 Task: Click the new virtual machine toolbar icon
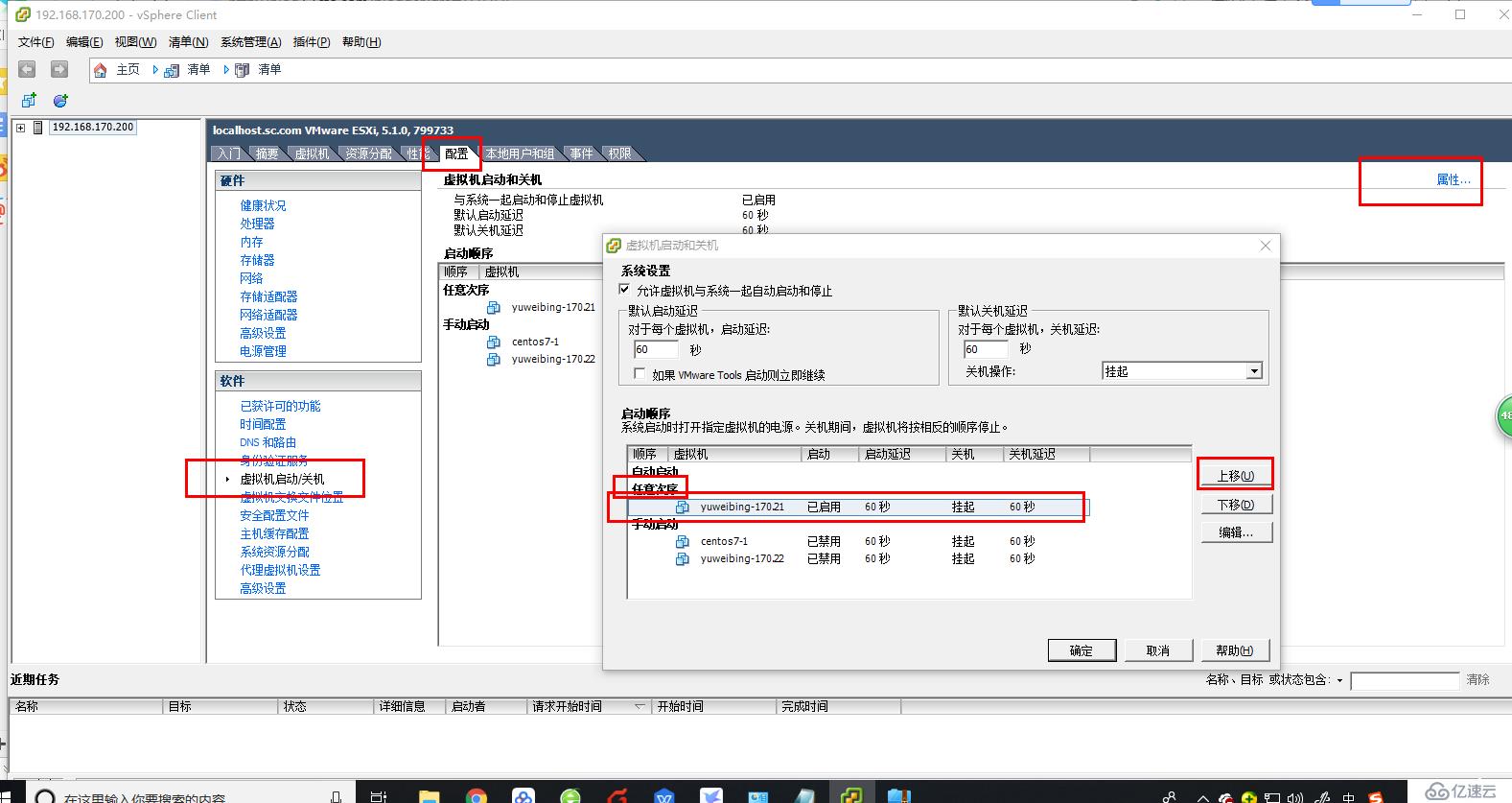[29, 100]
